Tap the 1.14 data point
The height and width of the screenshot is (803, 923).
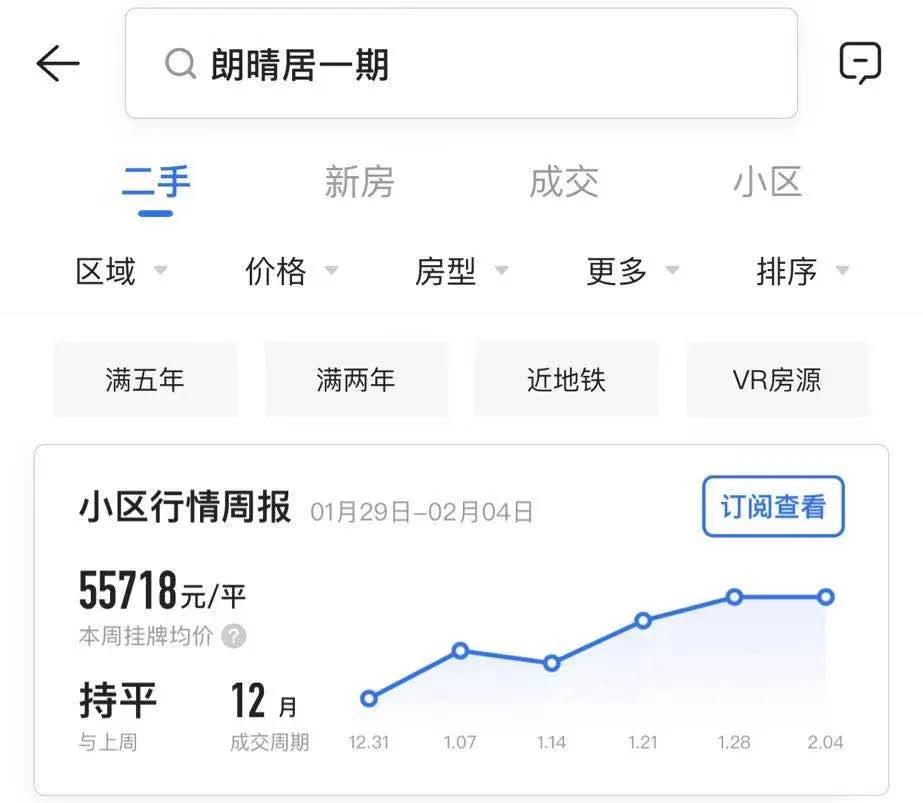click(551, 662)
